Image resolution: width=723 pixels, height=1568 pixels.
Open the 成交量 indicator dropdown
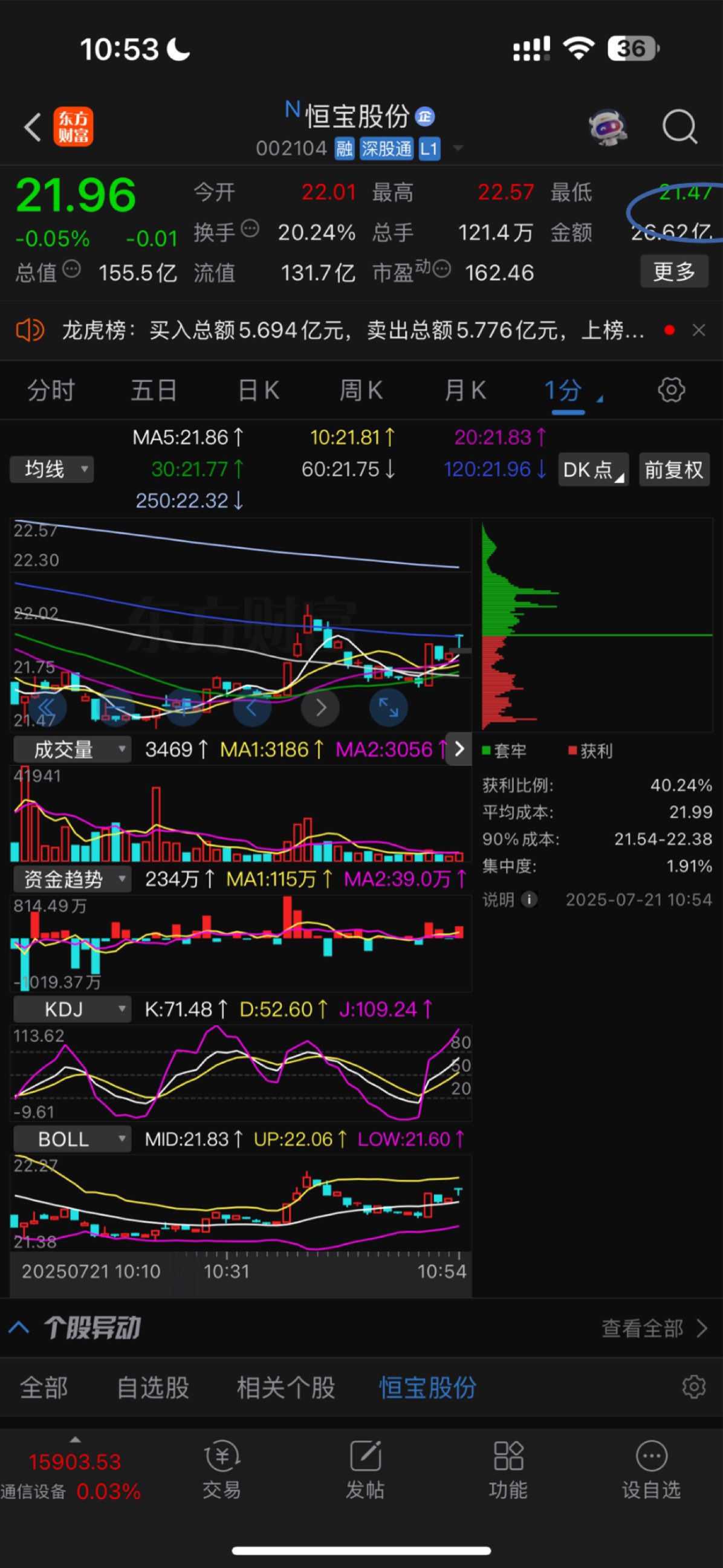click(x=73, y=750)
